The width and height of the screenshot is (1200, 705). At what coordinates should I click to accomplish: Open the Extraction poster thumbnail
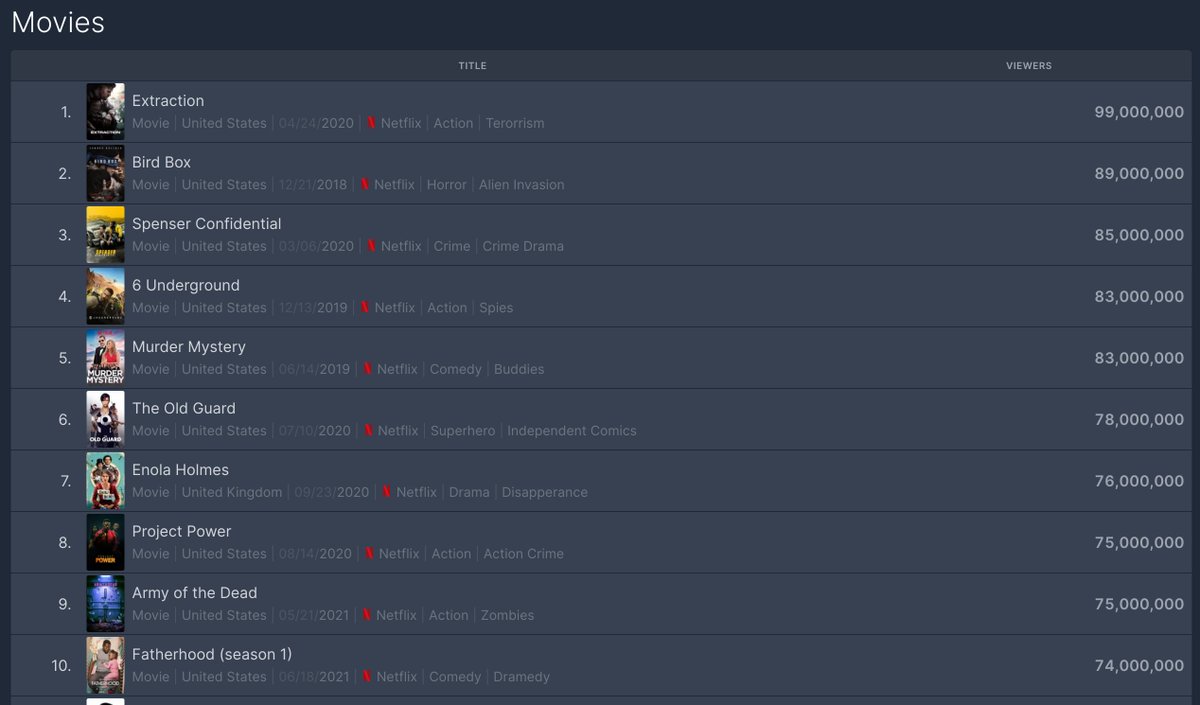[x=106, y=111]
